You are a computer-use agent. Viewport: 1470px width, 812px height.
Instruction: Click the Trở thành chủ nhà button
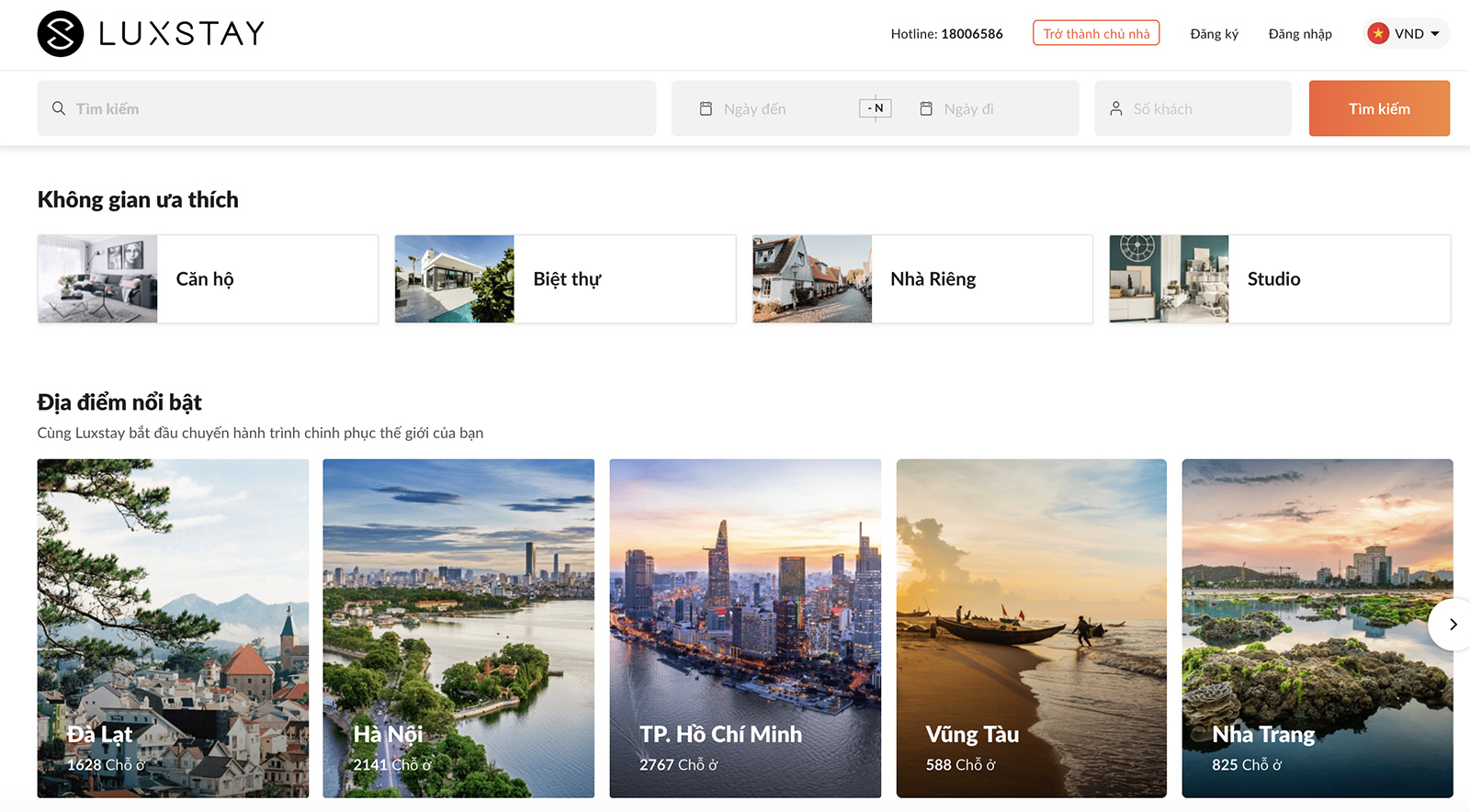coord(1096,33)
